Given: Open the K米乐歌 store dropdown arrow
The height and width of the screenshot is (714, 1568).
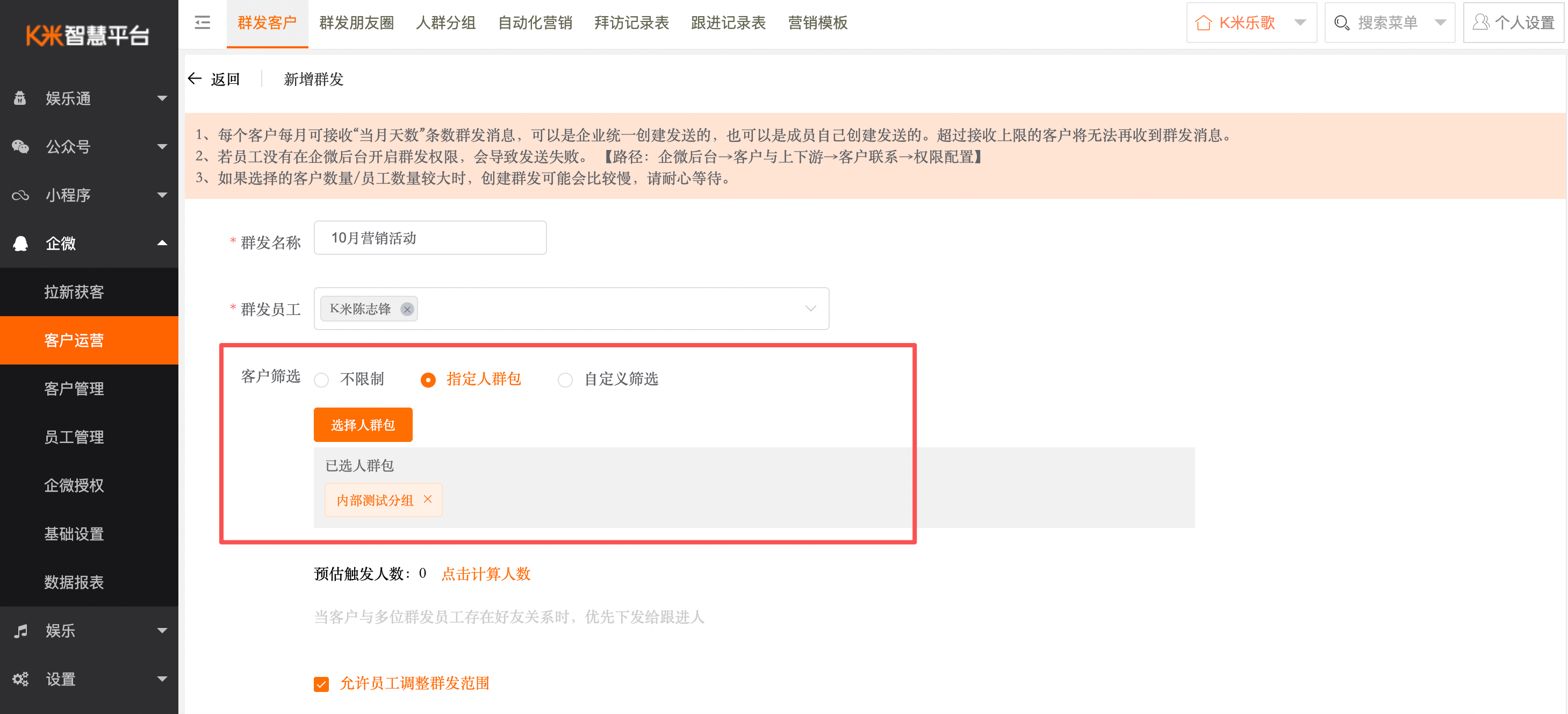Looking at the screenshot, I should click(x=1299, y=23).
